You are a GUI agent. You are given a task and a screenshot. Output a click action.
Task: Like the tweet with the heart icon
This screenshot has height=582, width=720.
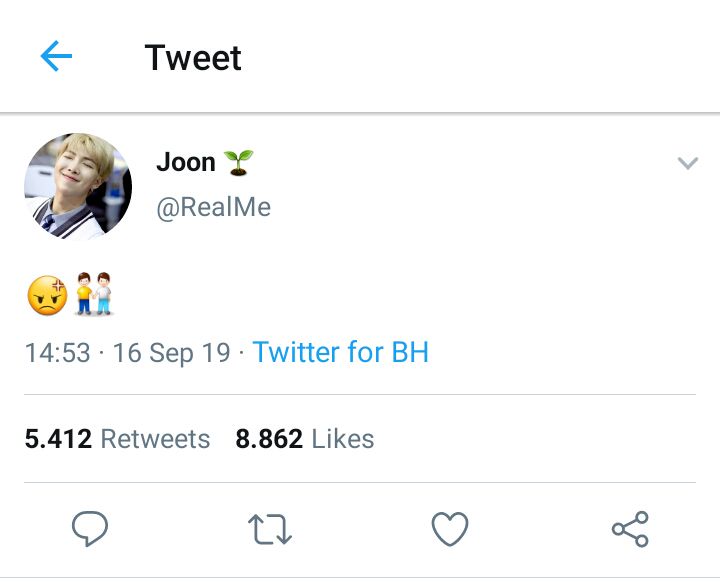(450, 529)
